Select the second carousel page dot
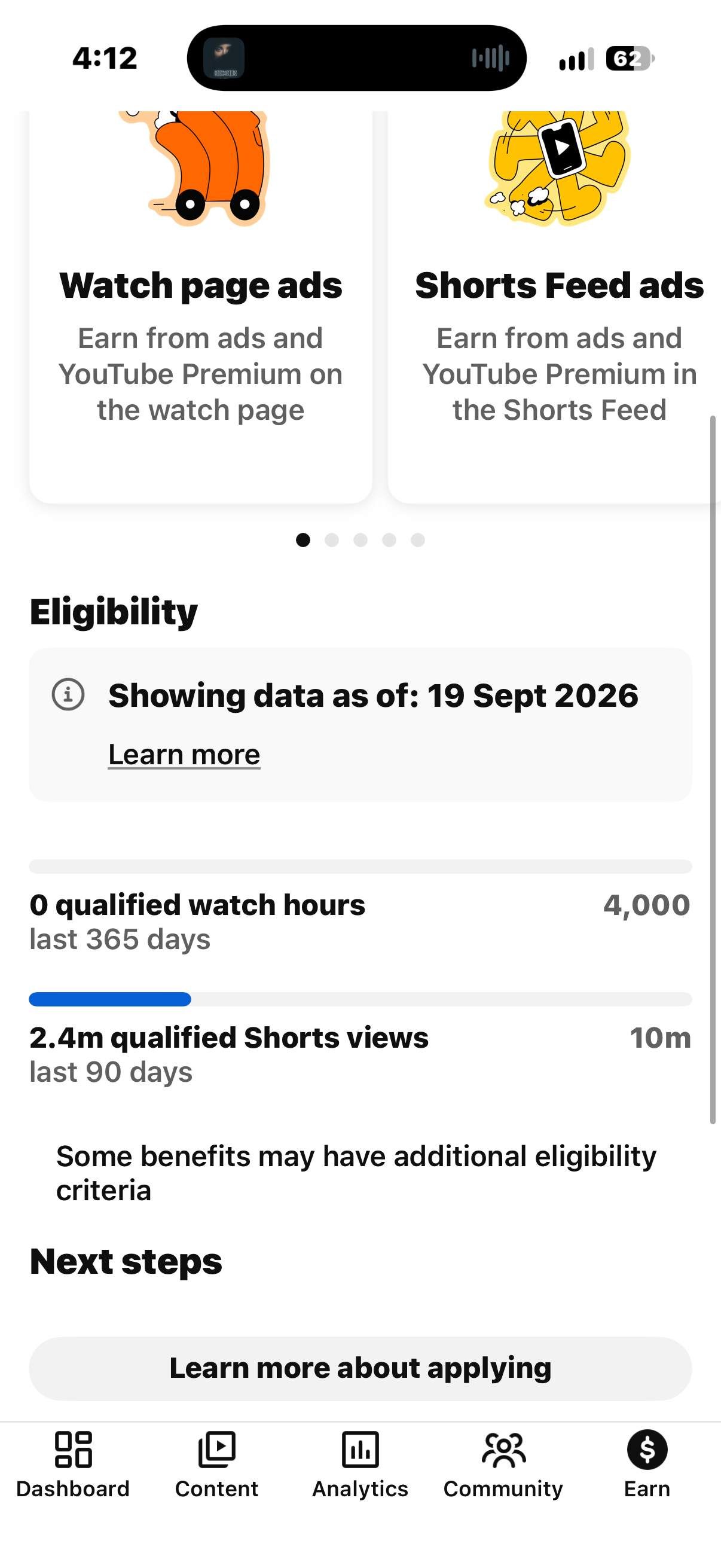Image resolution: width=721 pixels, height=1568 pixels. 332,540
